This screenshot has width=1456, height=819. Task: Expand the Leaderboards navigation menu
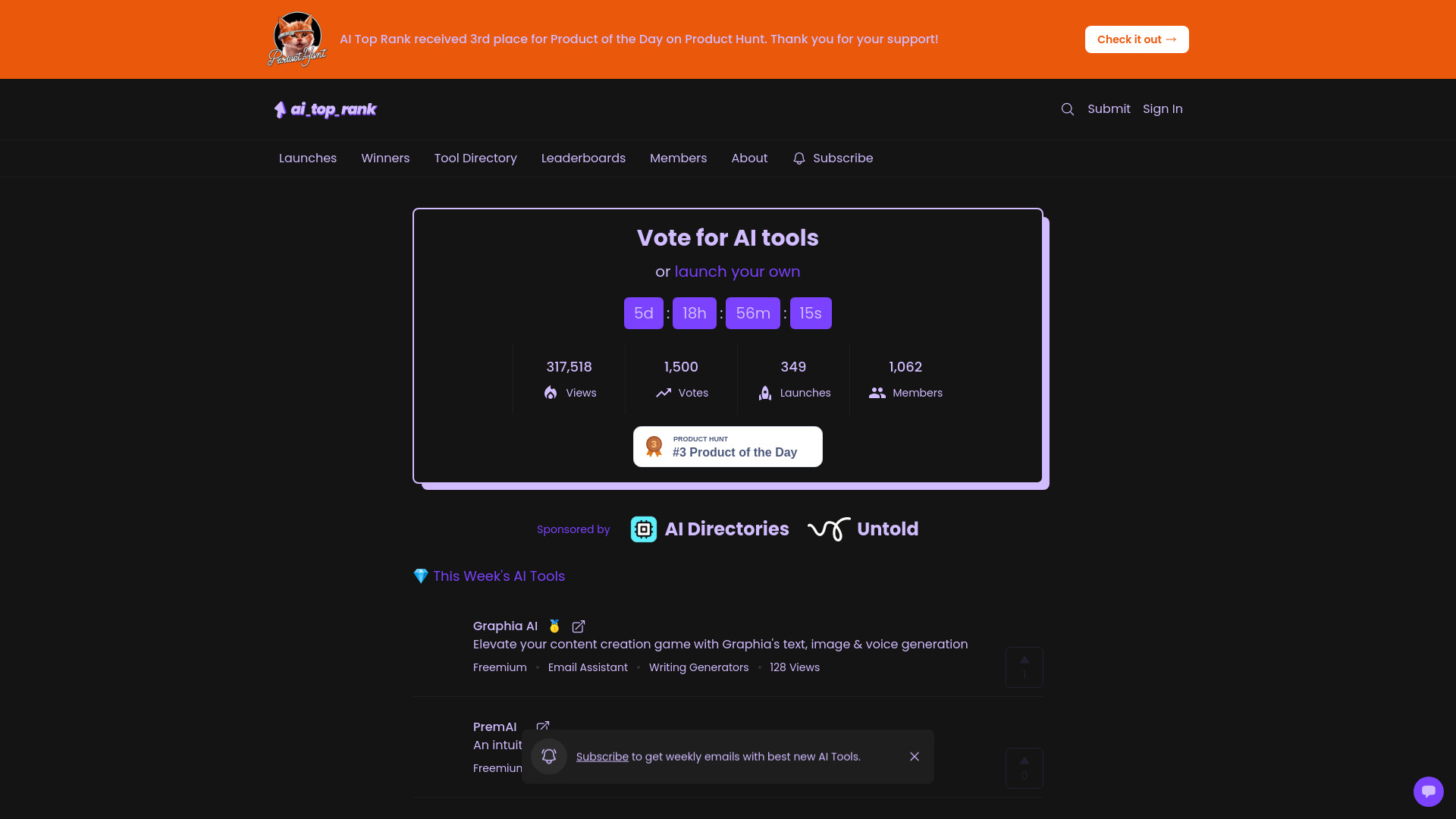point(583,158)
